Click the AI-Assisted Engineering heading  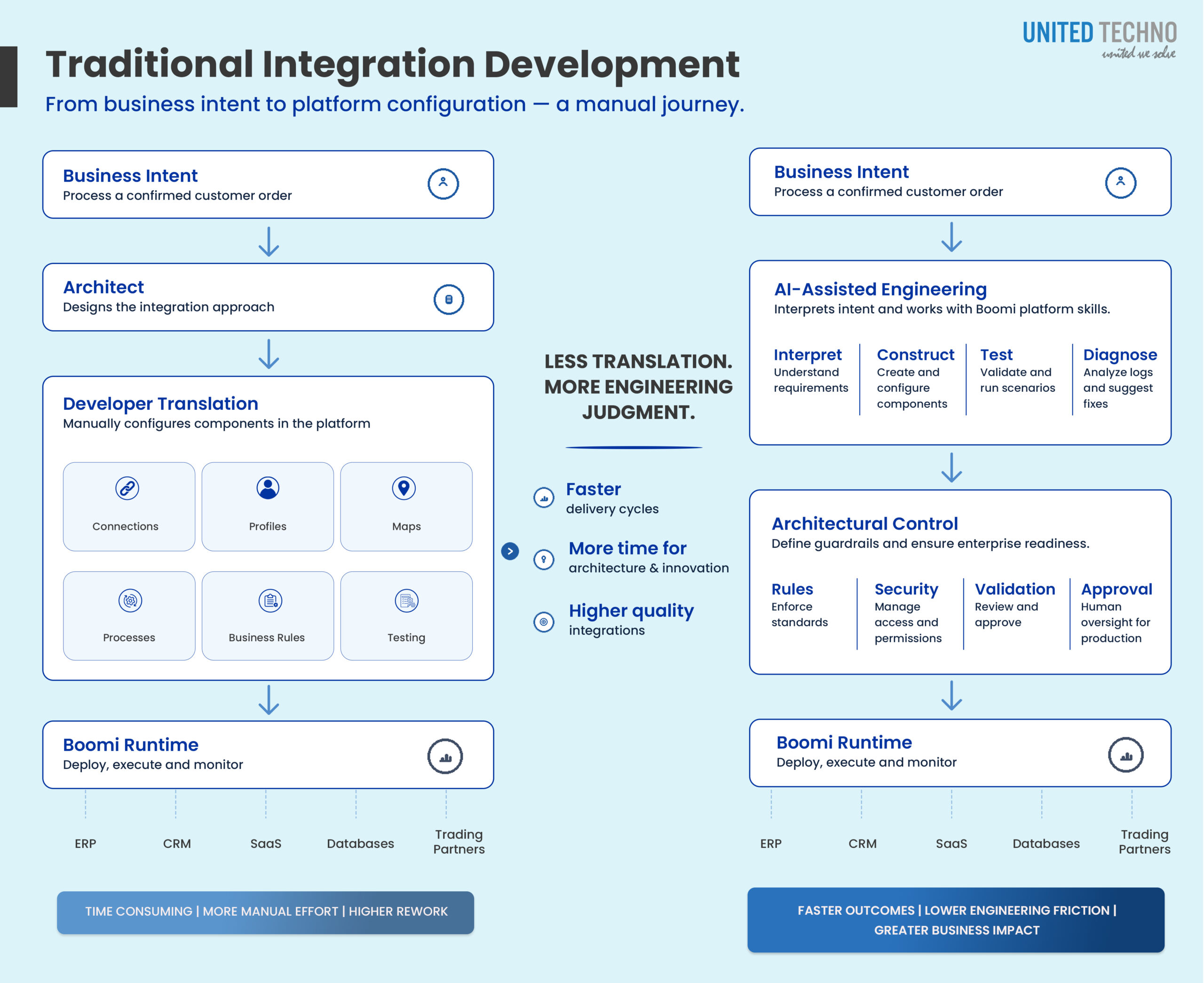pos(880,289)
